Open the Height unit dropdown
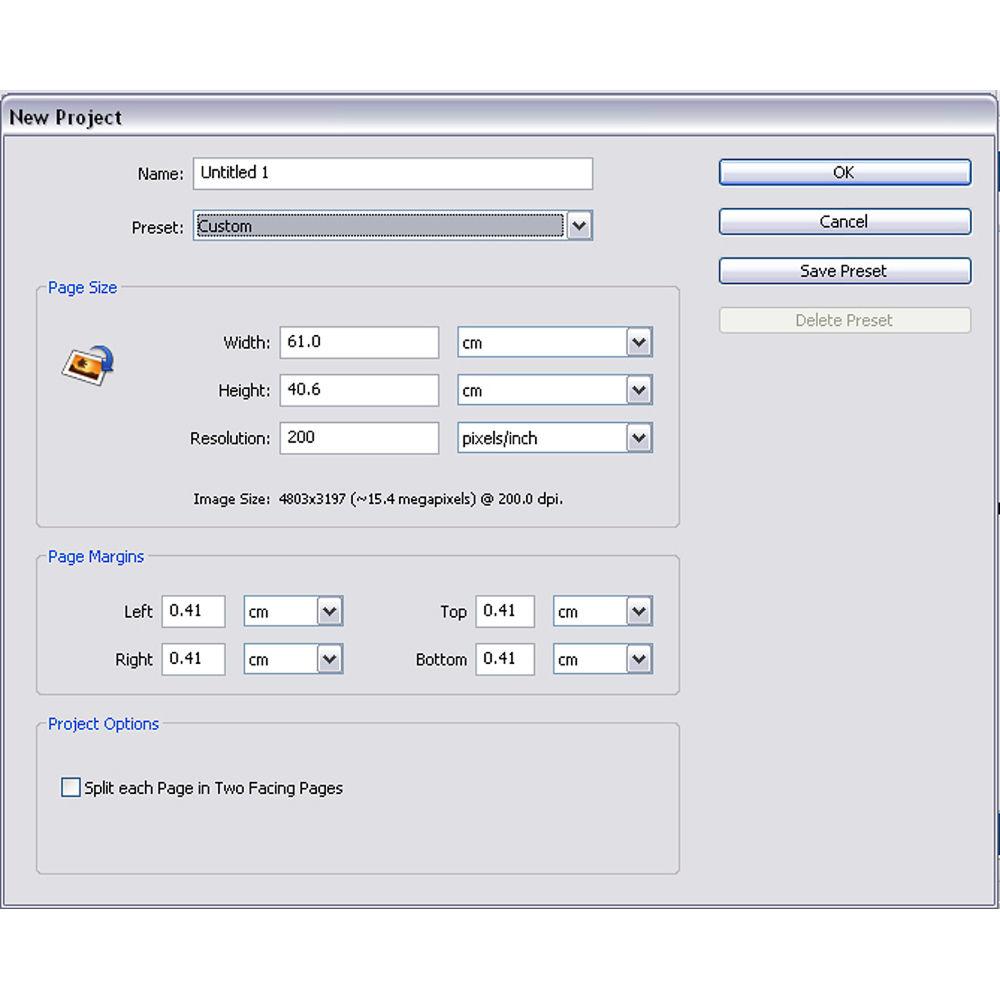This screenshot has width=1000, height=1000. (637, 390)
